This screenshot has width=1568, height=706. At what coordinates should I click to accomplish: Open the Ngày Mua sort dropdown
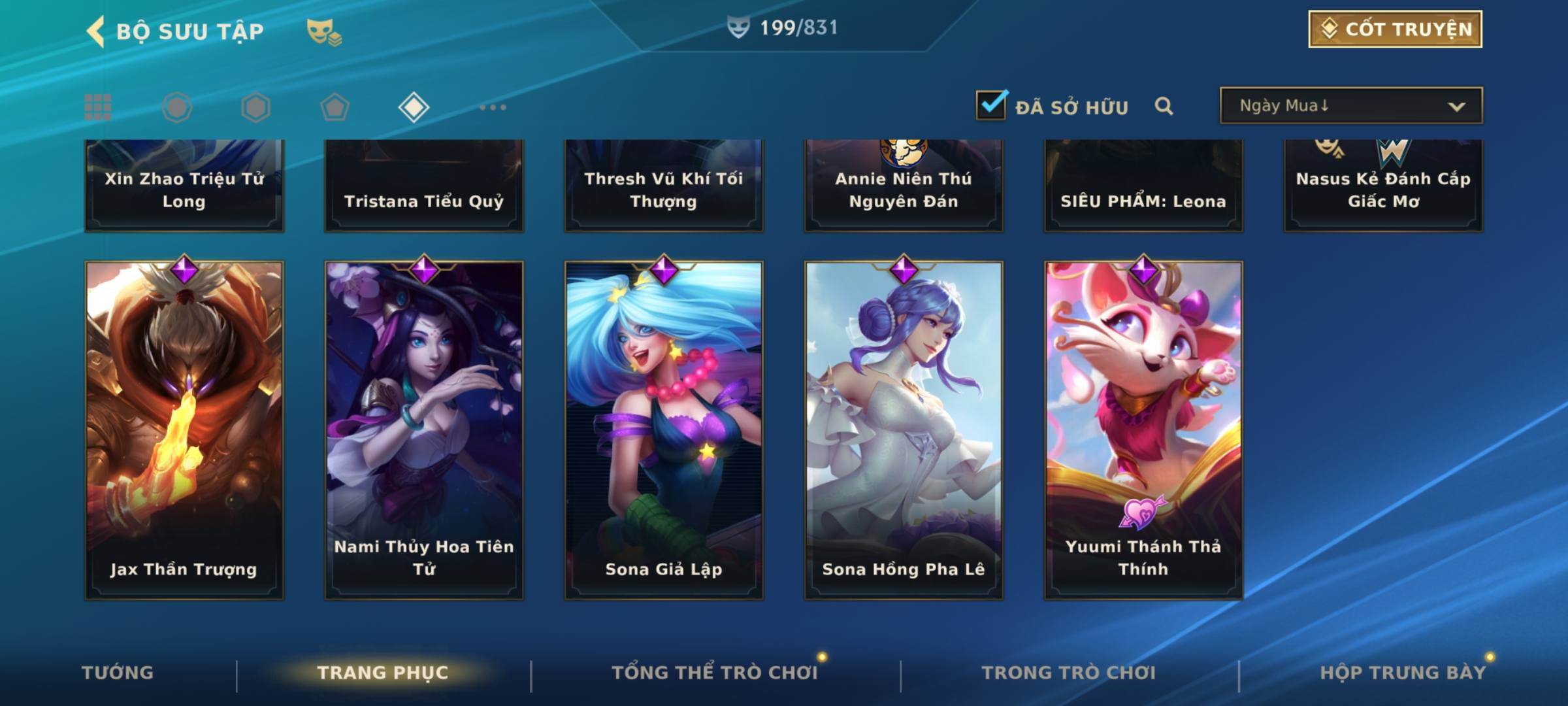click(1351, 105)
